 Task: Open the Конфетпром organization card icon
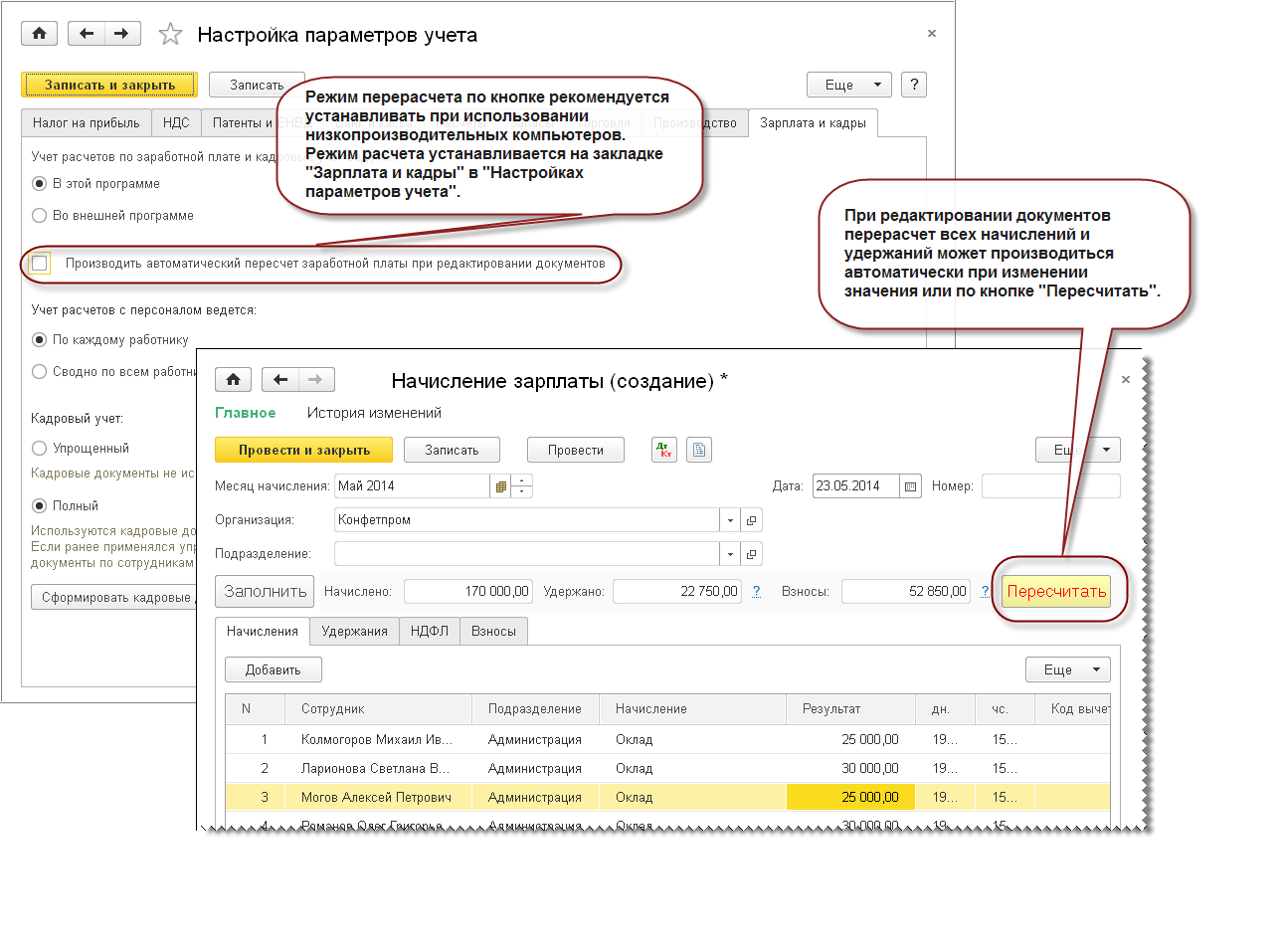752,520
